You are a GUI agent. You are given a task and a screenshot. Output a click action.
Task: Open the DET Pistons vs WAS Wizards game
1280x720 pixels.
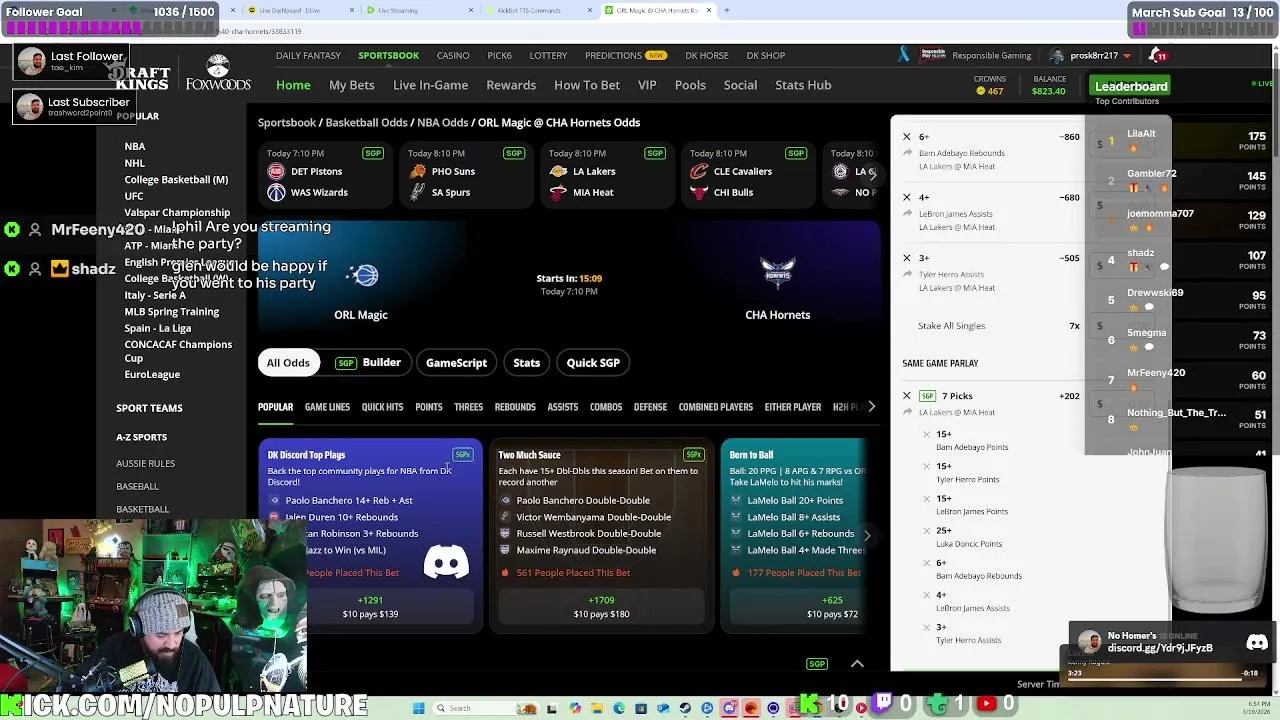[x=324, y=173]
